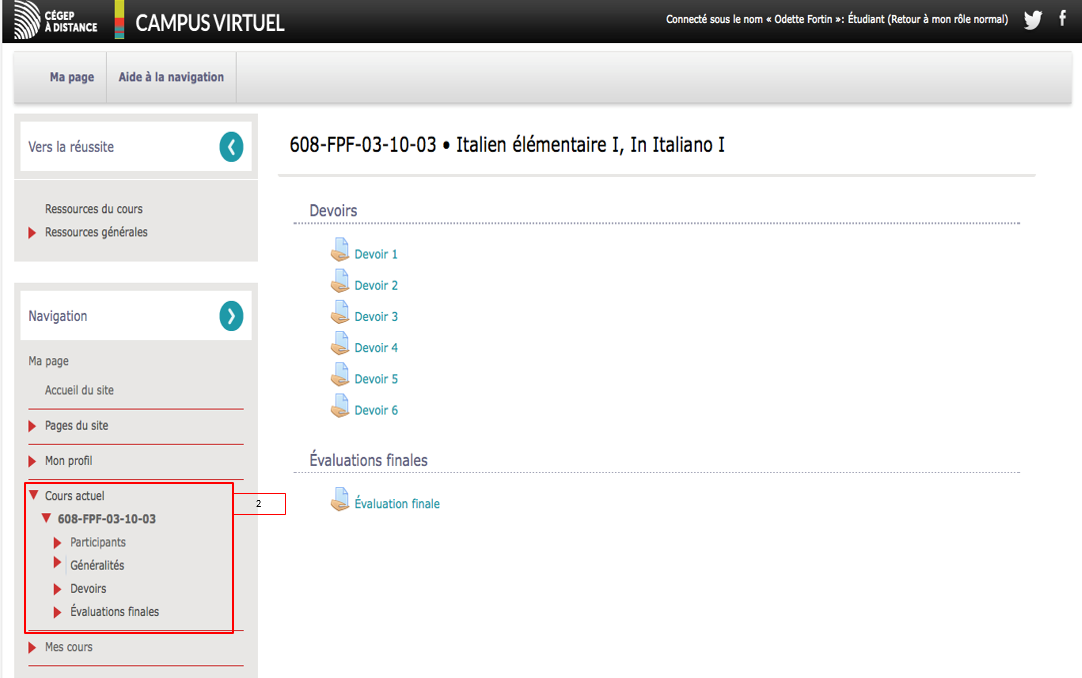Click the Devoir 5 assignment icon
This screenshot has height=678, width=1082.
[x=340, y=377]
